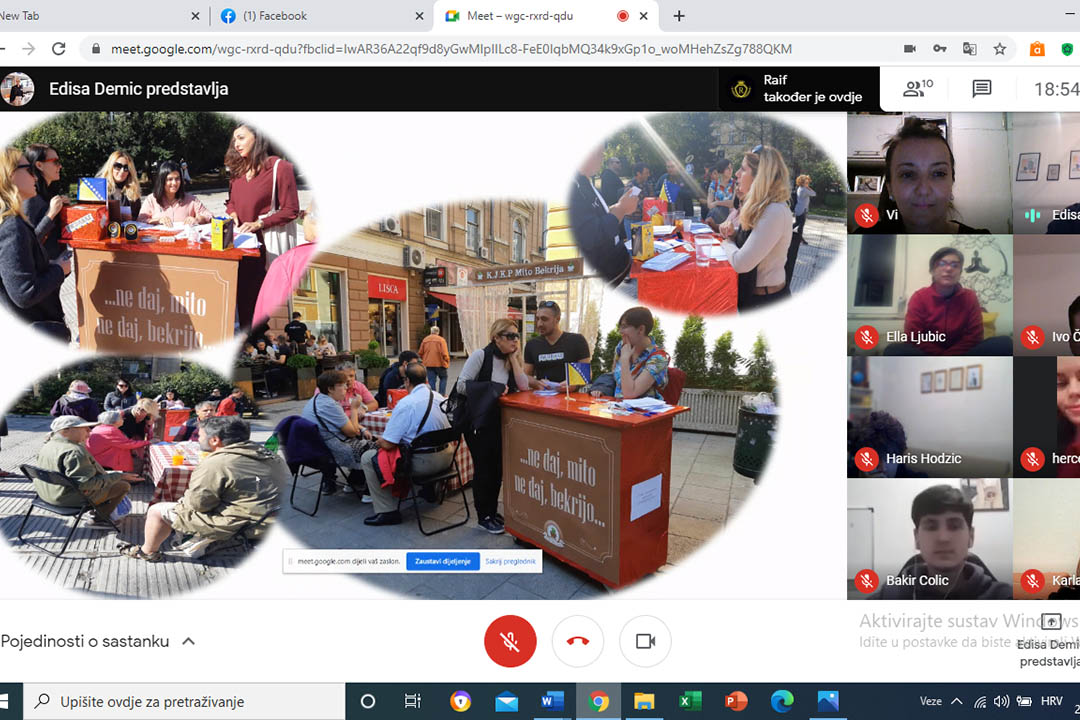Open Cortana circle on the taskbar
This screenshot has width=1080, height=720.
coord(368,701)
